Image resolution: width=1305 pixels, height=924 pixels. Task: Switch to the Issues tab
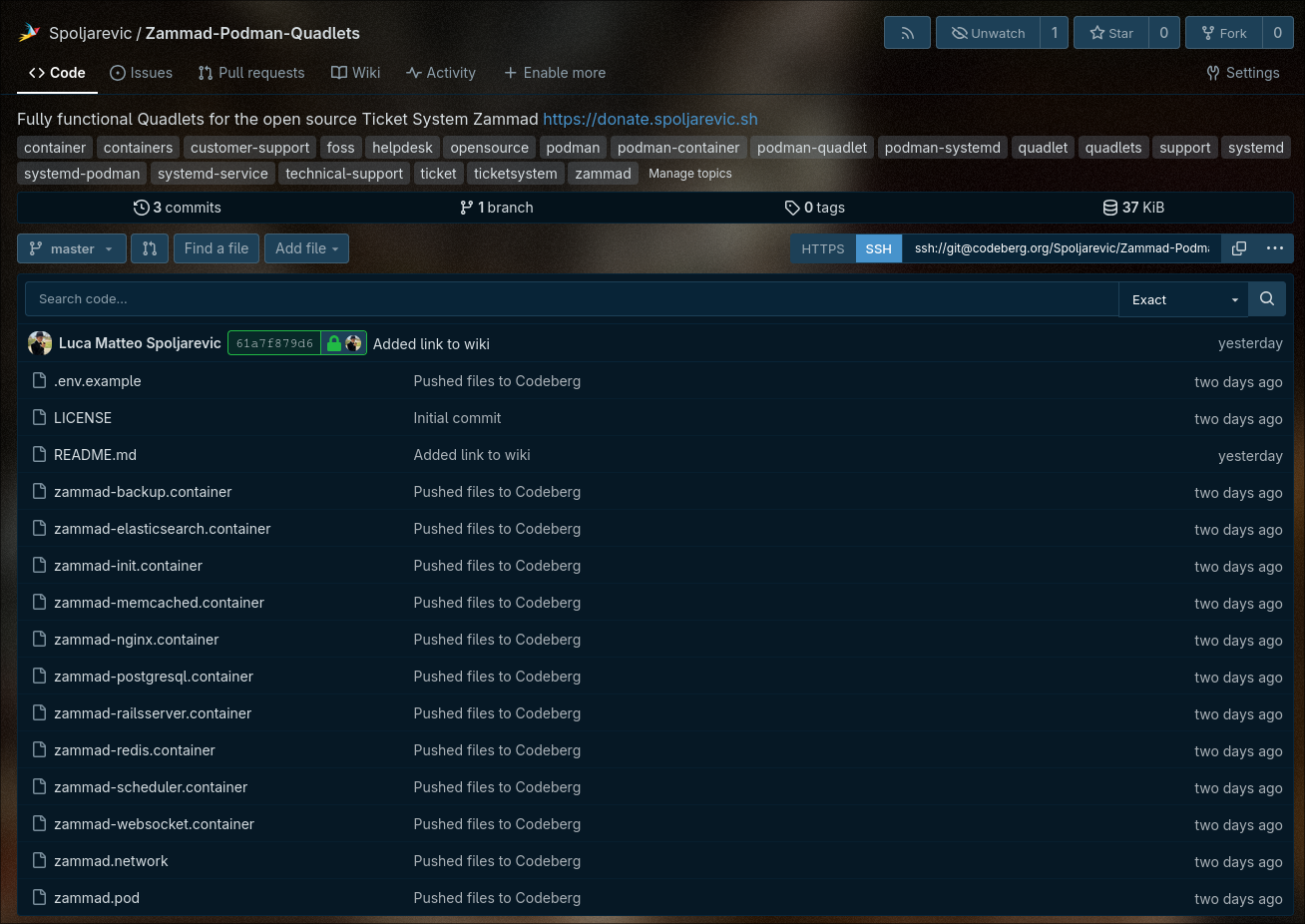click(141, 73)
